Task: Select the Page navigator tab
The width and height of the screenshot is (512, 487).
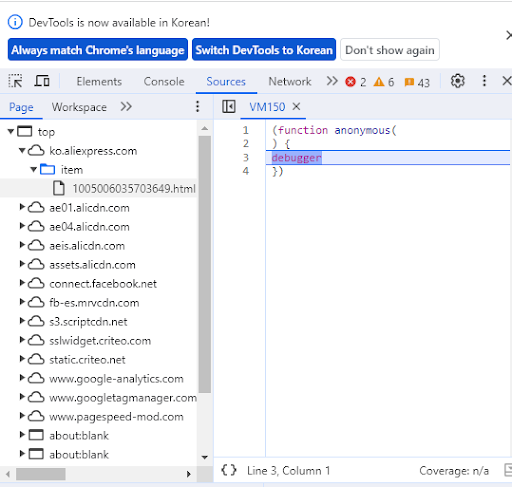Action: 21,107
